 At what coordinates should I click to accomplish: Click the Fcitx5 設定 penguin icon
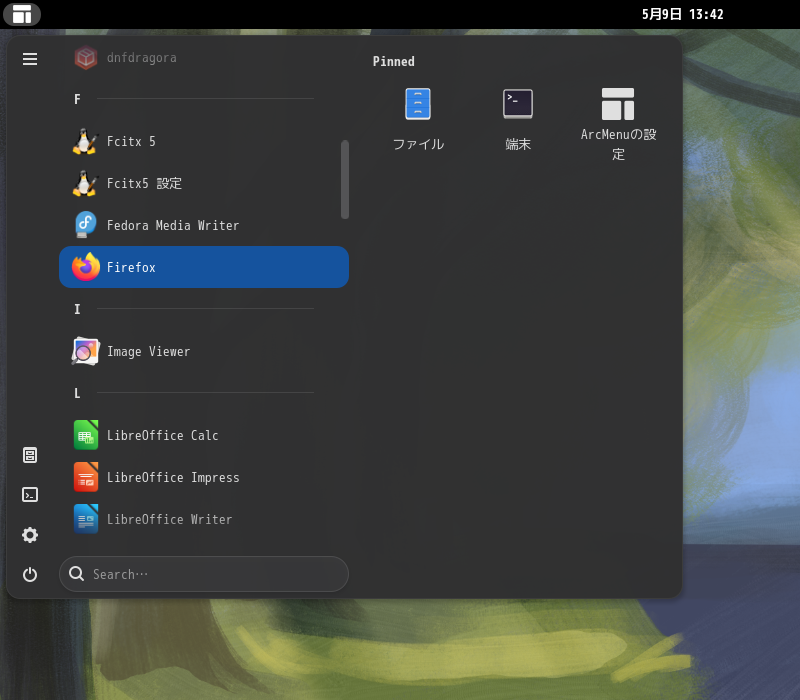[86, 184]
